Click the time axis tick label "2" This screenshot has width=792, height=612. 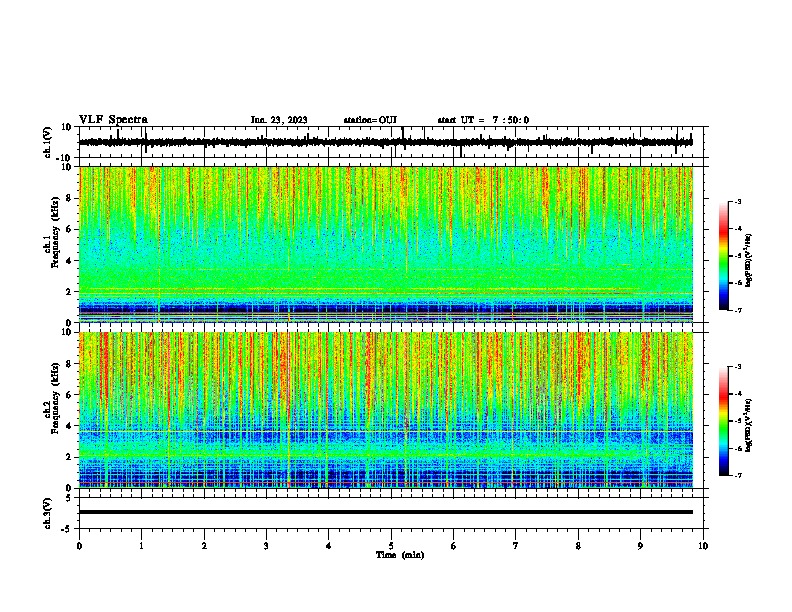pos(204,546)
